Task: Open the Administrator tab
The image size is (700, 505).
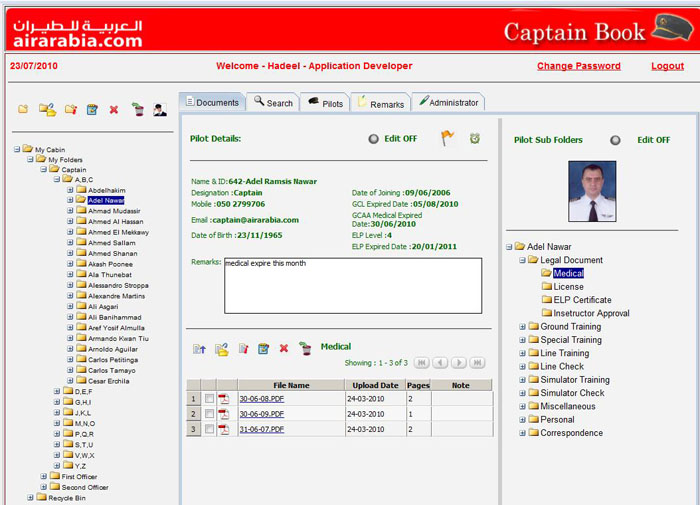Action: (449, 102)
